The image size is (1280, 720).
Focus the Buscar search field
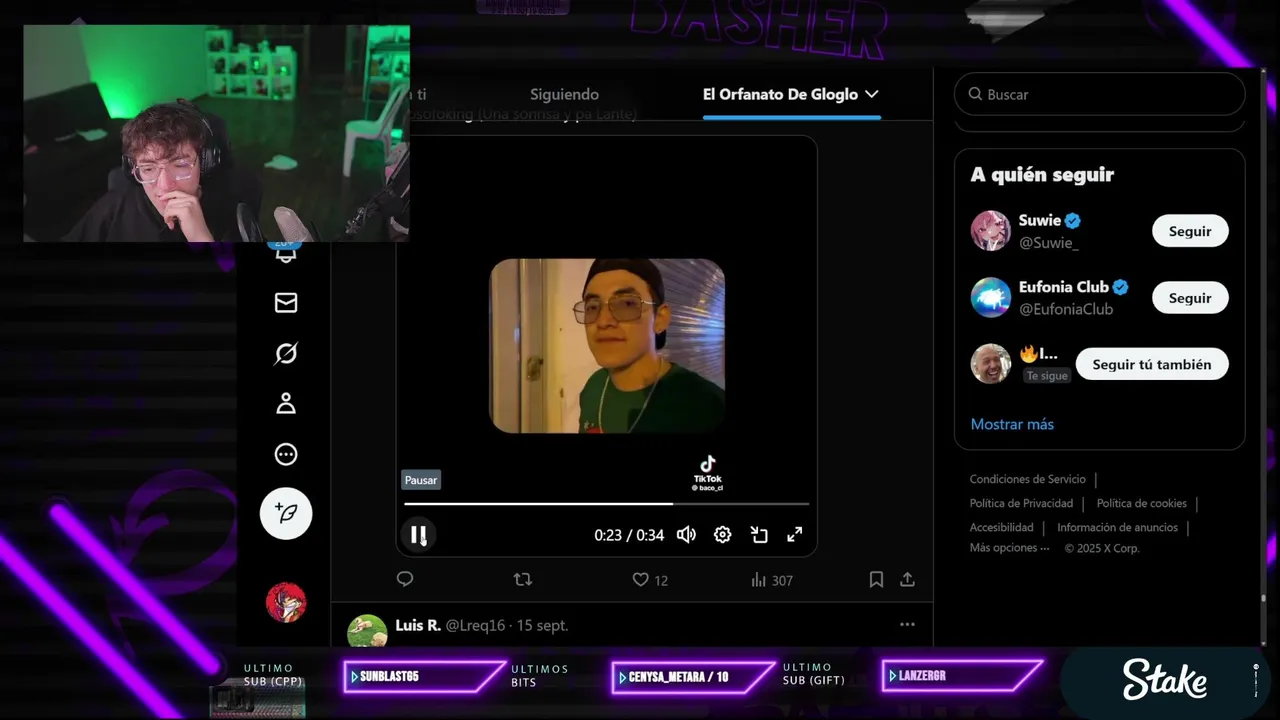(x=1100, y=94)
